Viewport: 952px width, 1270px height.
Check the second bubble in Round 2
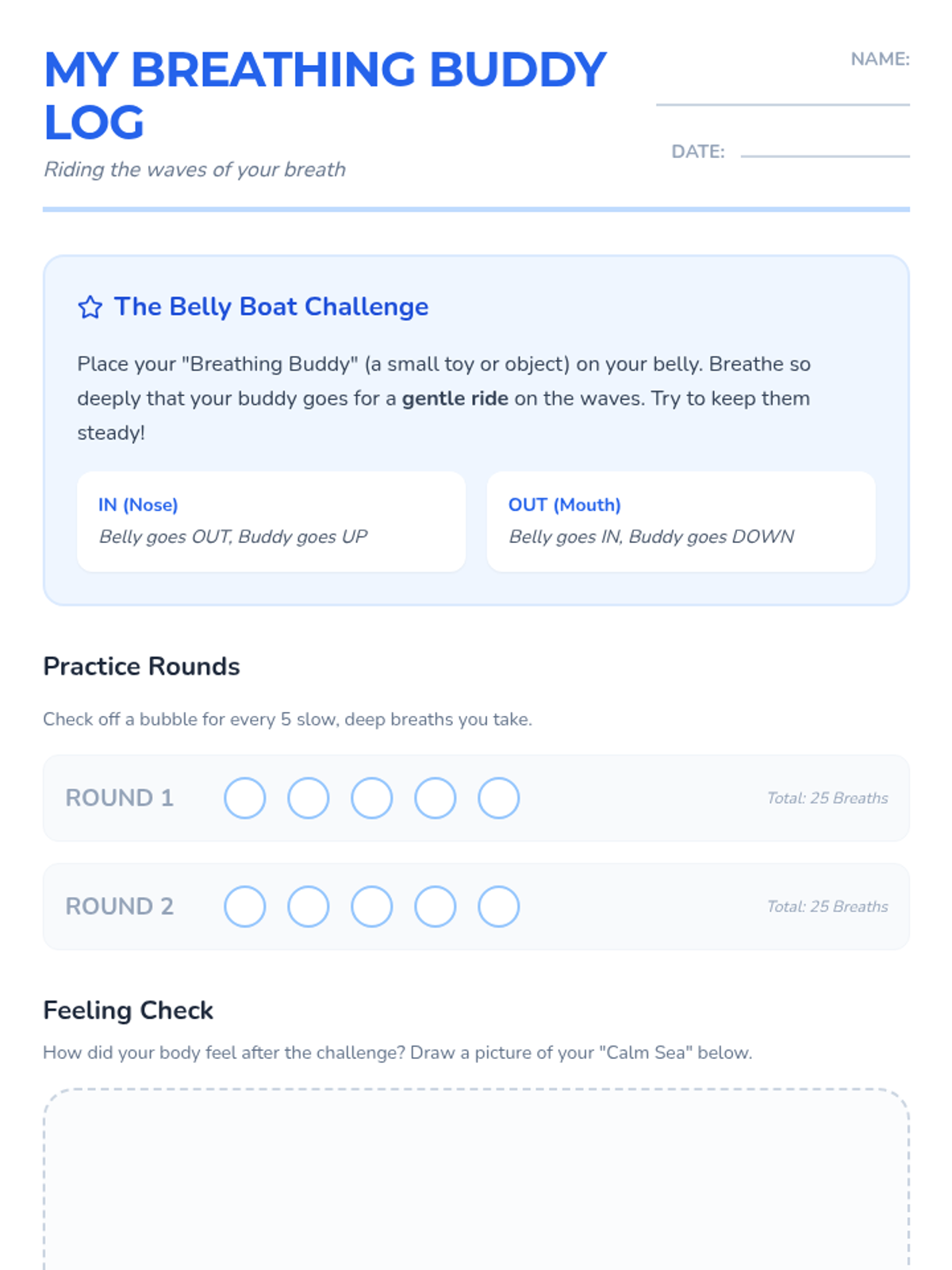tap(308, 906)
